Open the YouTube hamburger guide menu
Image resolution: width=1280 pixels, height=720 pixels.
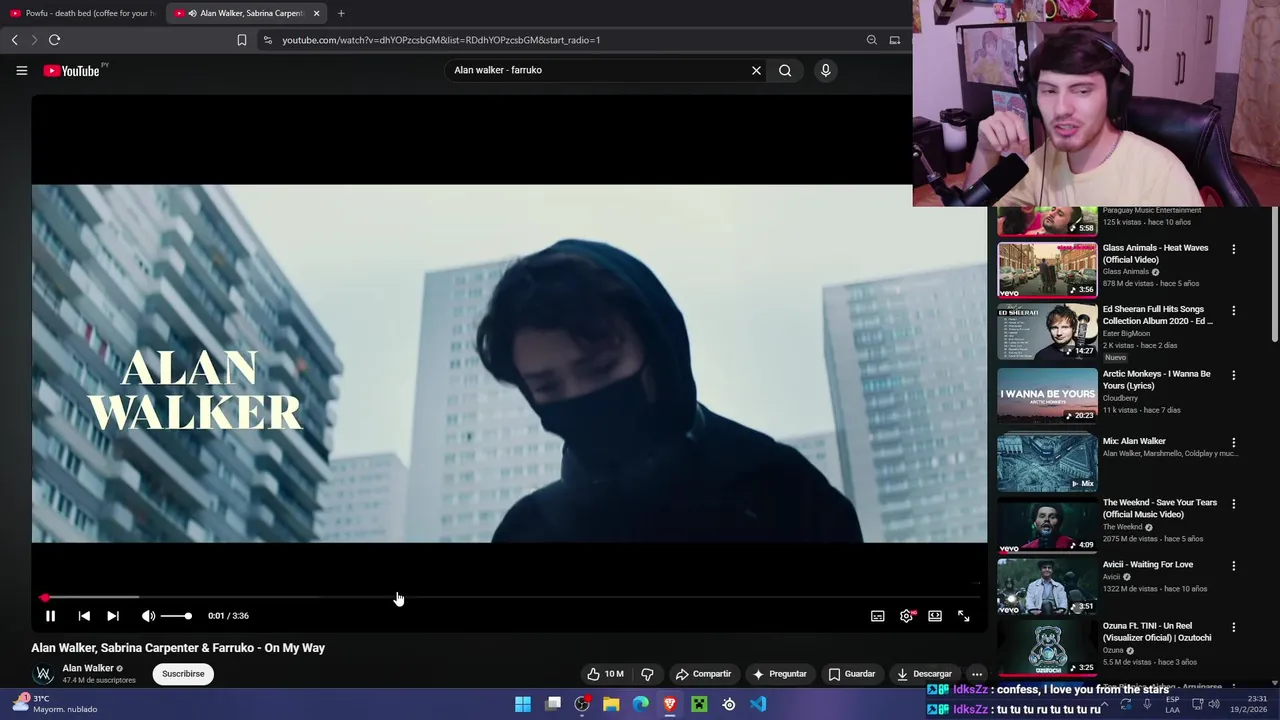click(21, 70)
